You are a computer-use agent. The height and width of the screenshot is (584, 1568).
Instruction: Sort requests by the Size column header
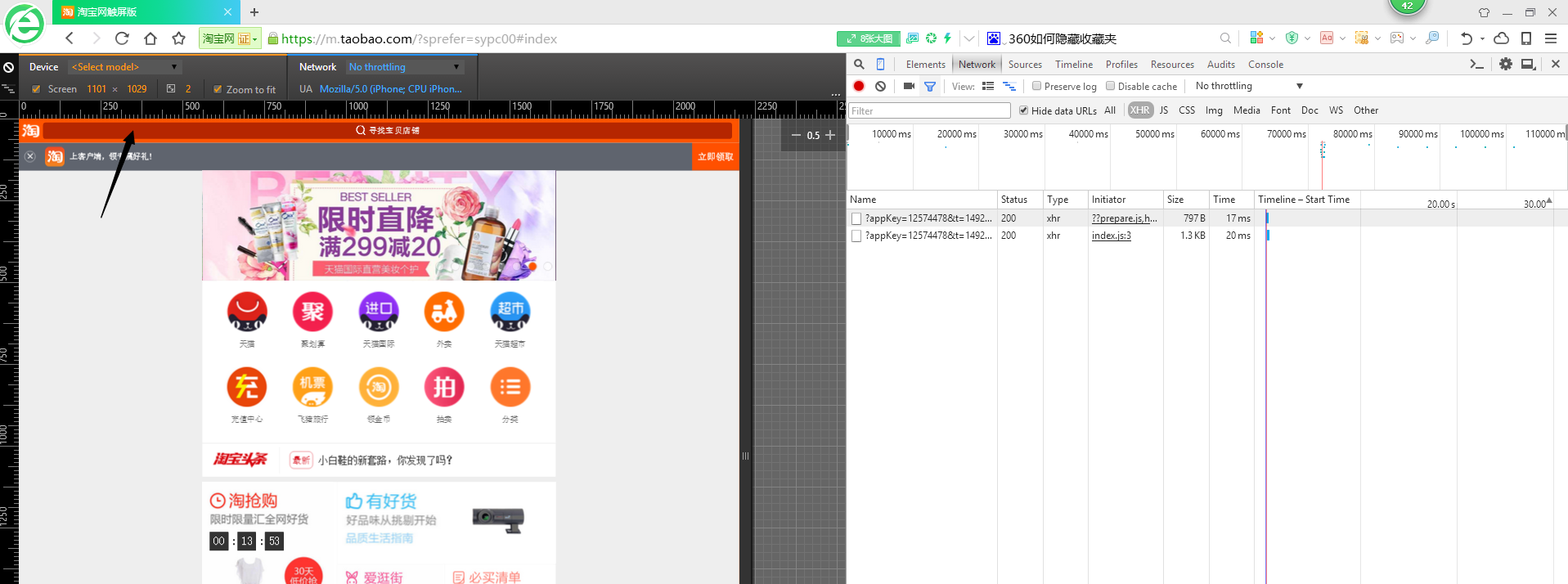click(1186, 200)
